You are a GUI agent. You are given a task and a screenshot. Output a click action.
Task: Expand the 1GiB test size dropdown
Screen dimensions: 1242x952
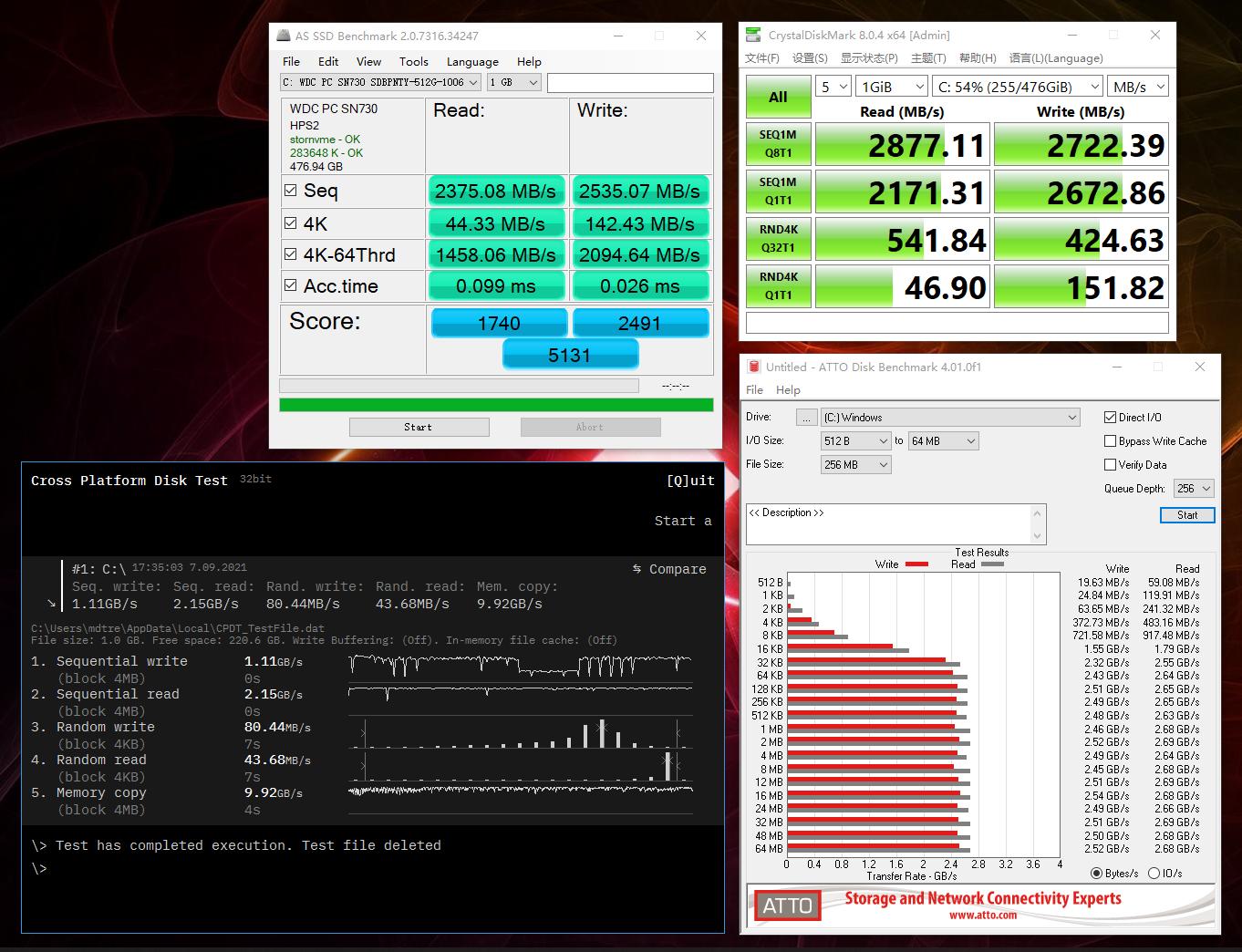click(x=892, y=87)
